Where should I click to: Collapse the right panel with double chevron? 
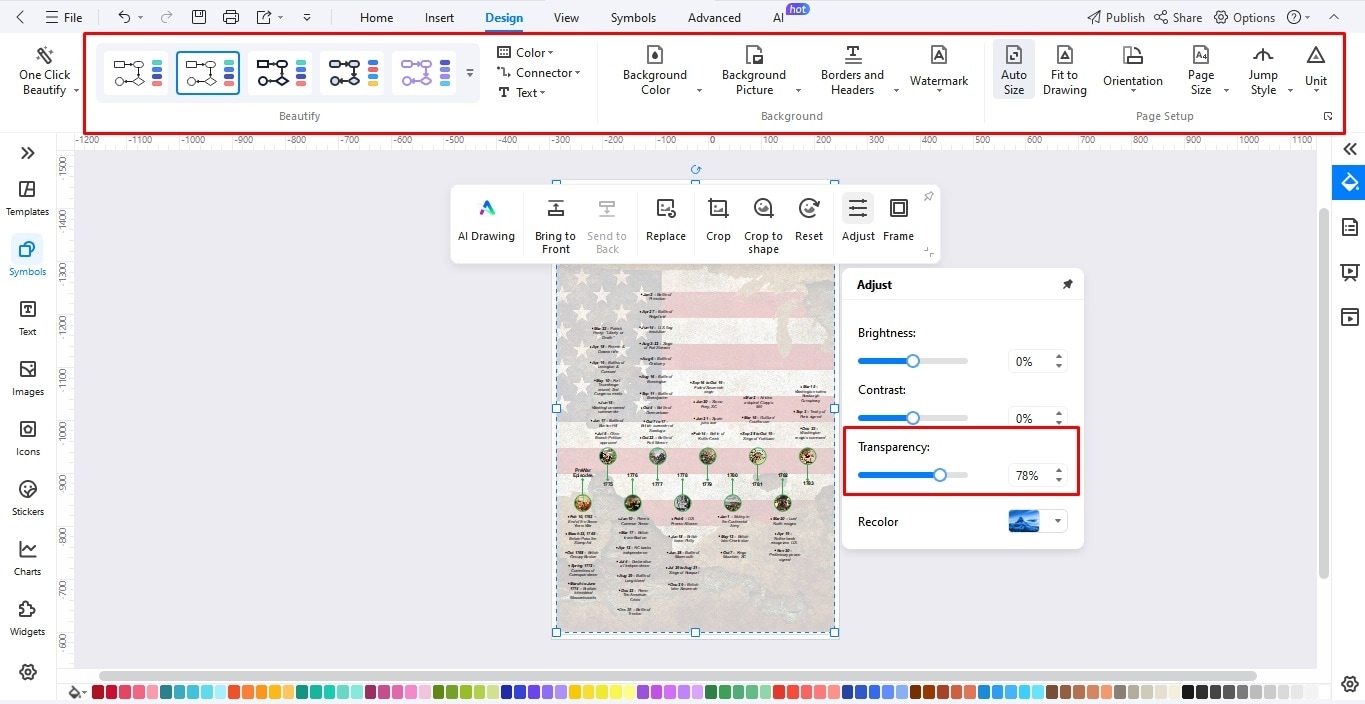[1350, 149]
